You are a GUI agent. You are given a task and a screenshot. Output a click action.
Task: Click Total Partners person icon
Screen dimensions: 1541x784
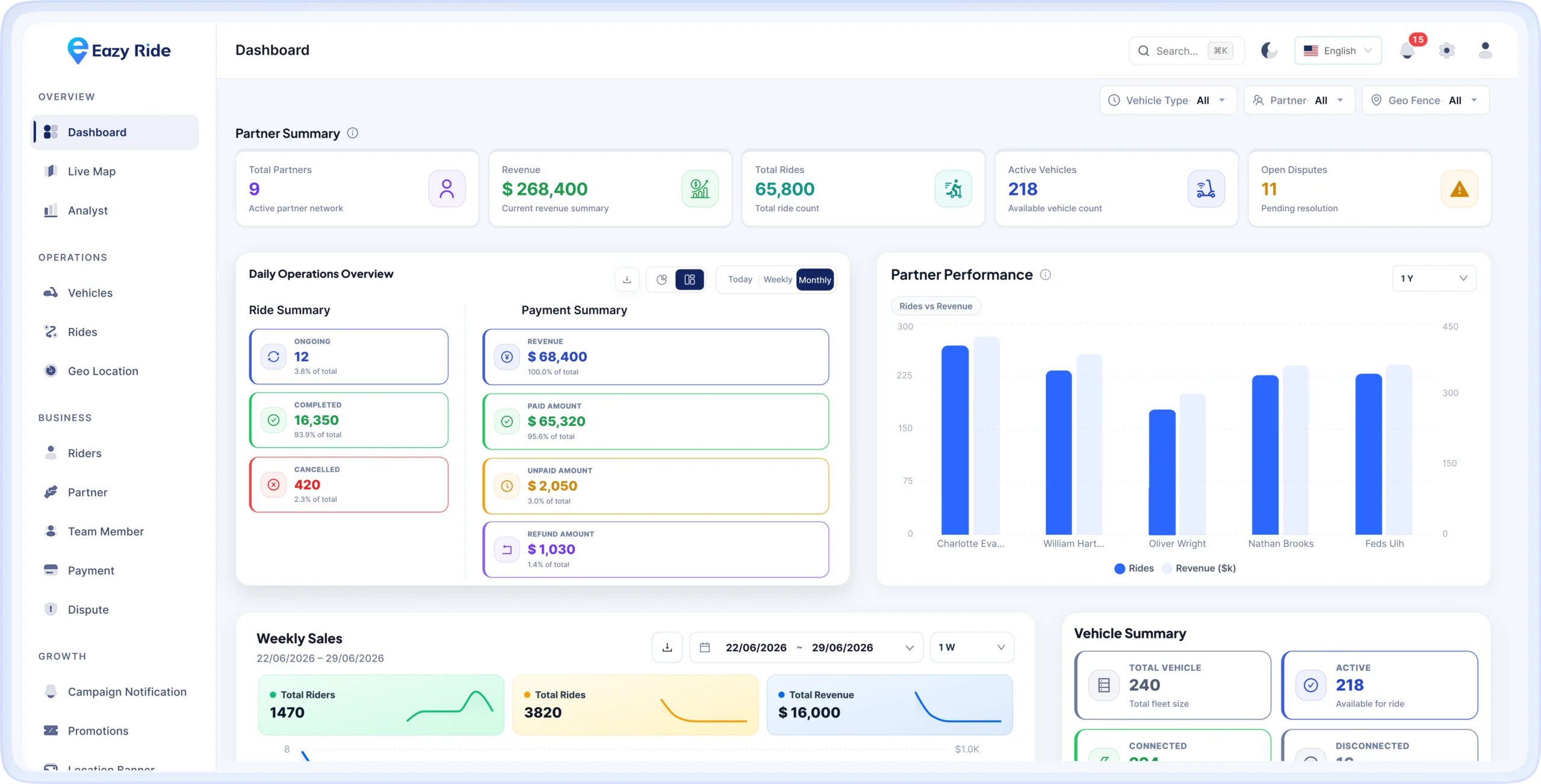[x=447, y=189]
